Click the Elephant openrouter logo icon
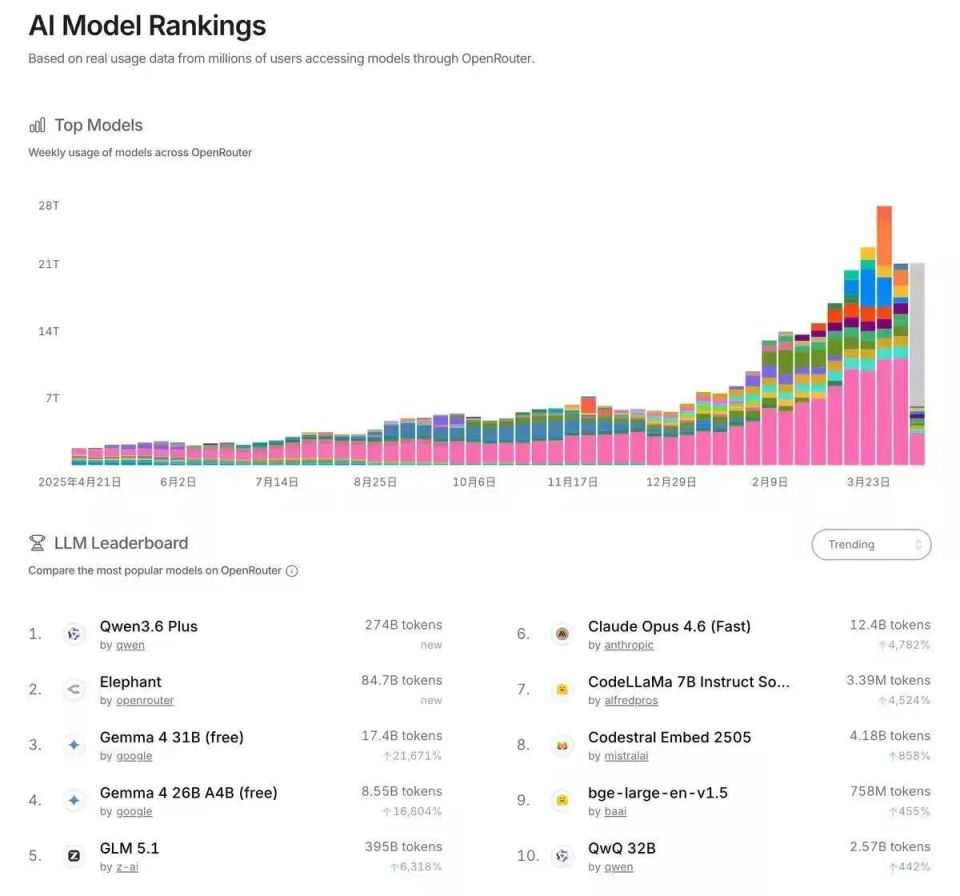The width and height of the screenshot is (960, 896). [73, 689]
